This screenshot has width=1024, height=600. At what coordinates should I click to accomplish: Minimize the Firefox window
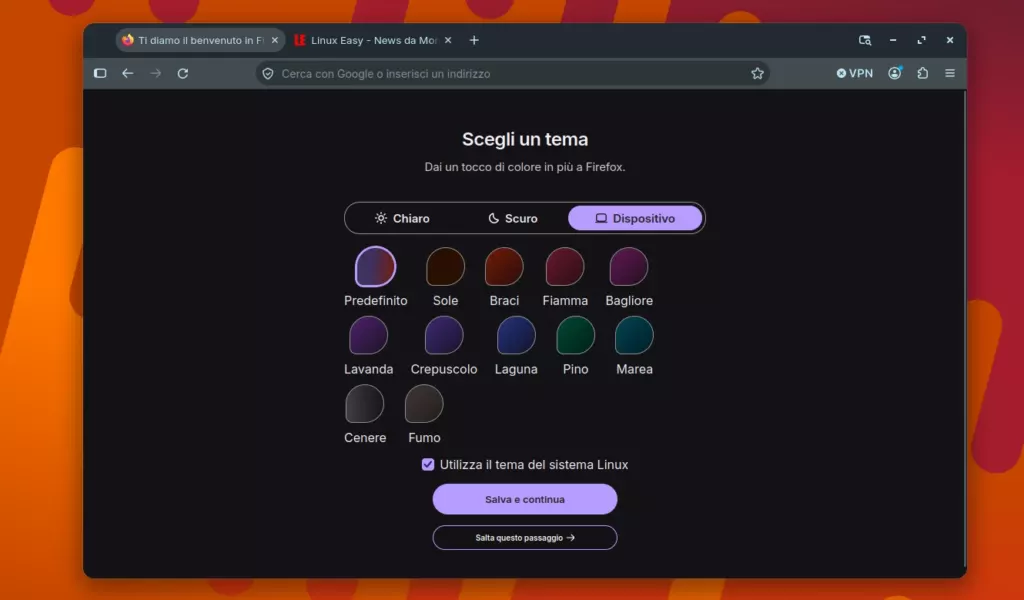click(x=893, y=40)
